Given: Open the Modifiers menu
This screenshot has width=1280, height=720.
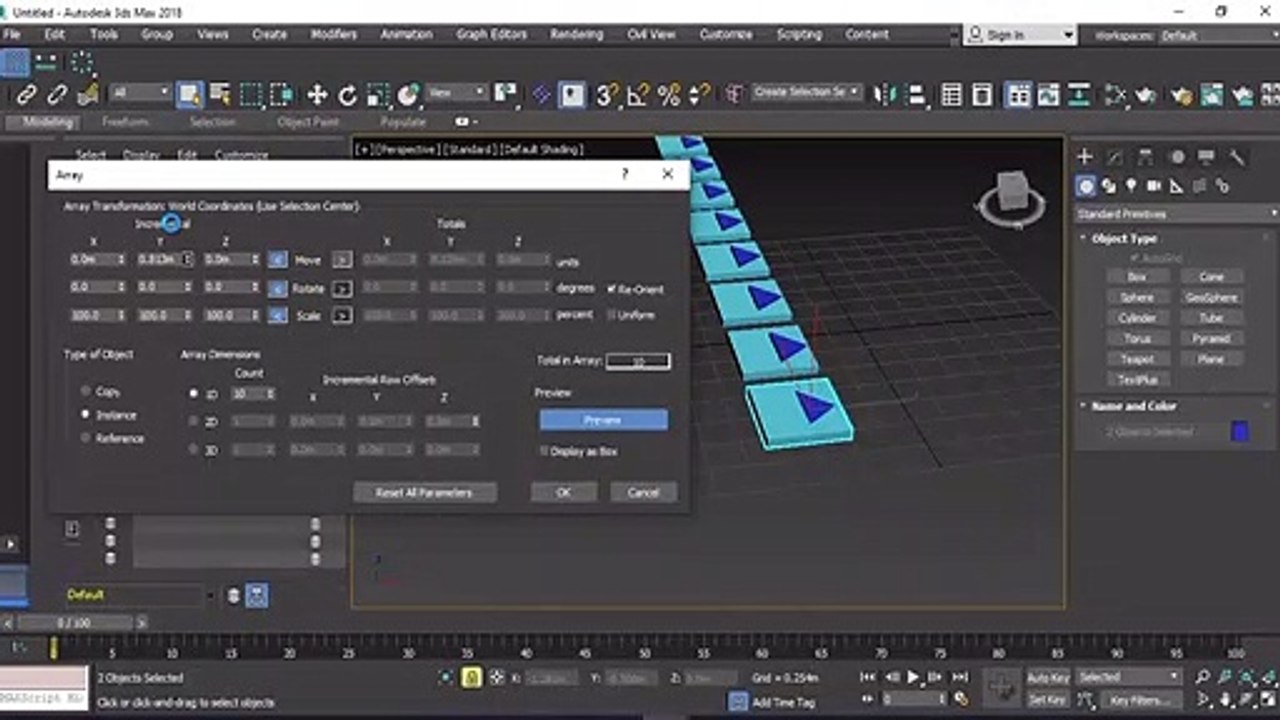Looking at the screenshot, I should click(x=334, y=34).
